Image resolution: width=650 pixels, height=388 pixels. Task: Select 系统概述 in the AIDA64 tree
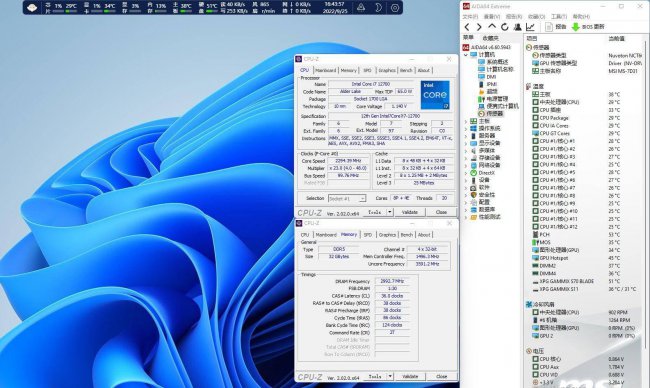[493, 62]
